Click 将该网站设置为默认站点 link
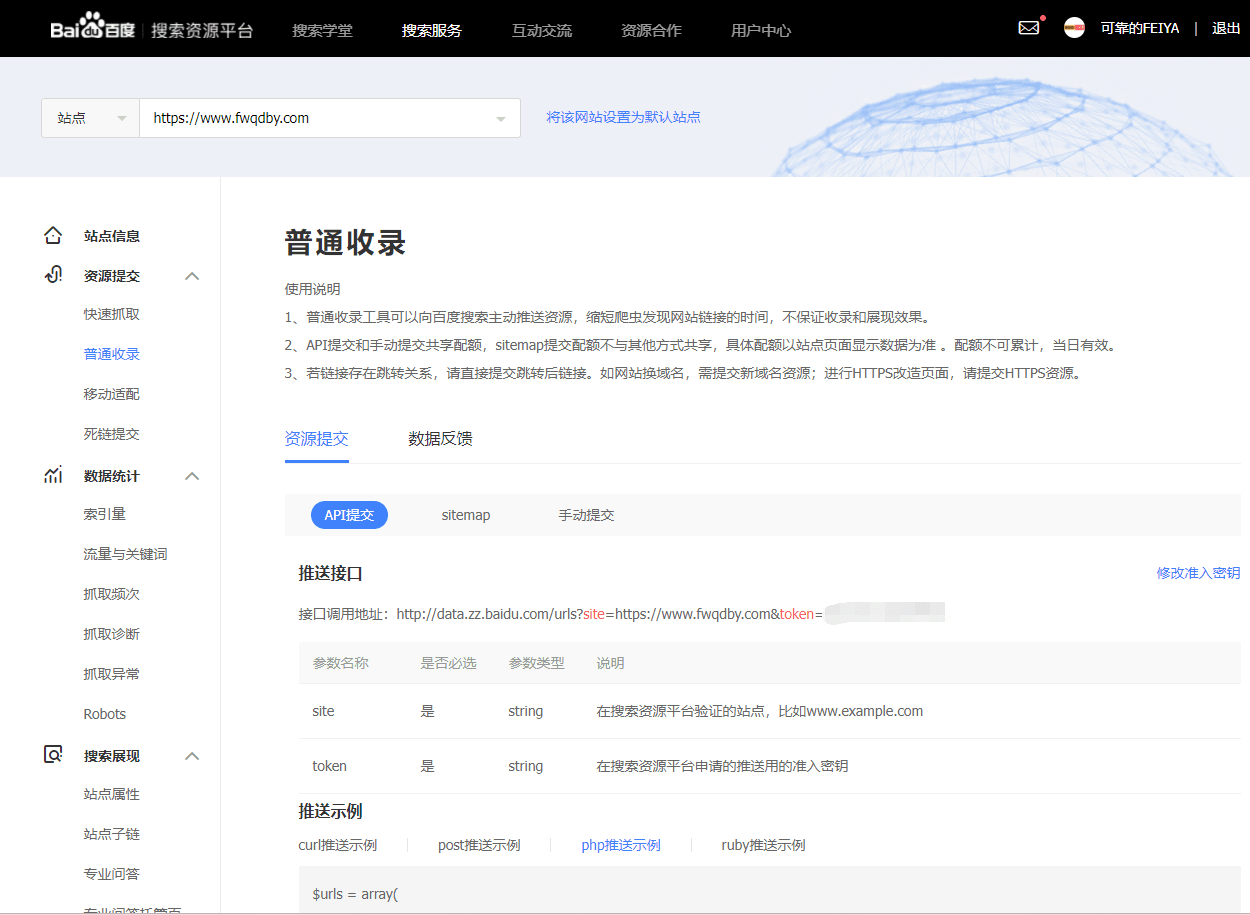 point(624,117)
